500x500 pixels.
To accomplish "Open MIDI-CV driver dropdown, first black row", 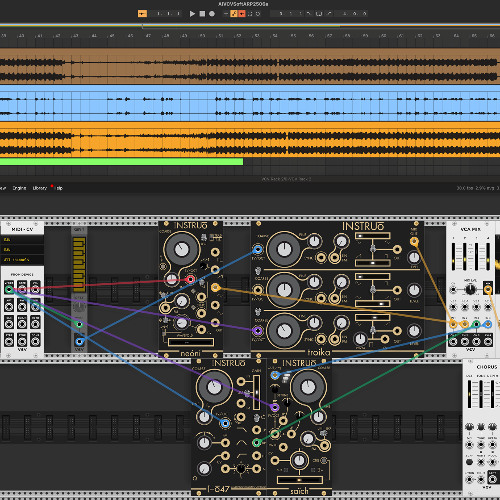I will [22, 240].
